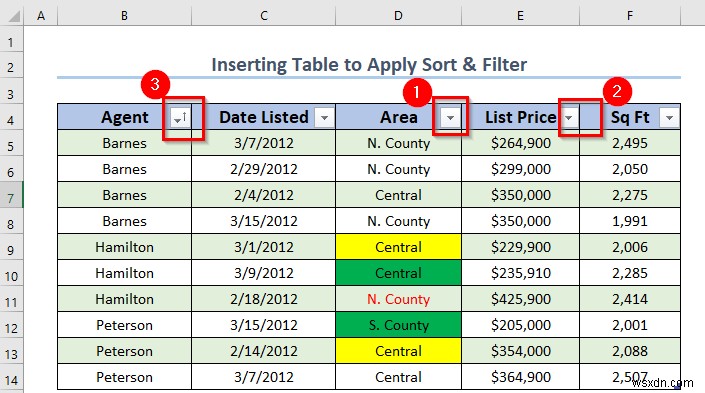Select the cell containing 2,050
The image size is (705, 393).
coord(630,169)
